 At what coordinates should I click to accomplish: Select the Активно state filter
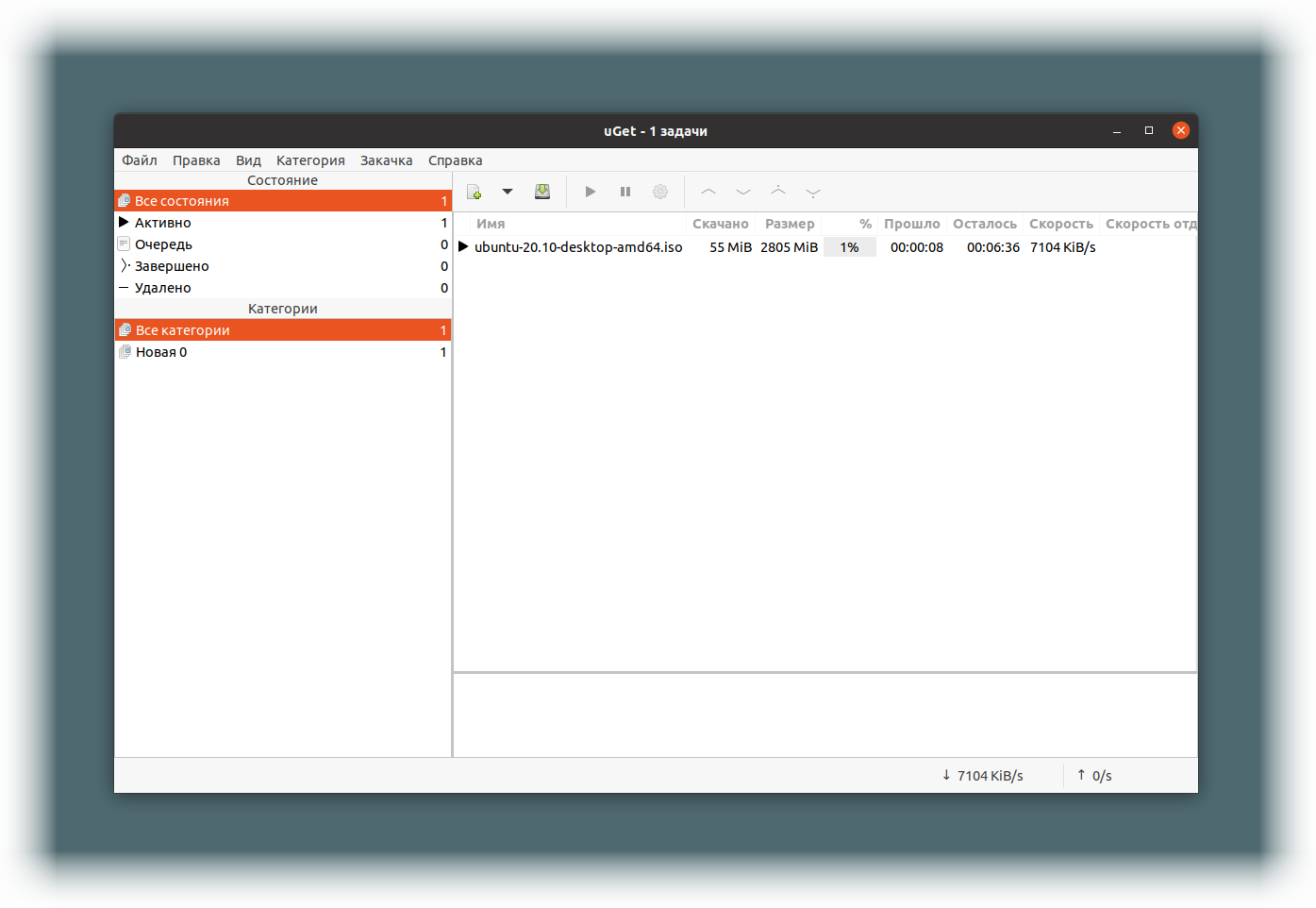click(283, 223)
